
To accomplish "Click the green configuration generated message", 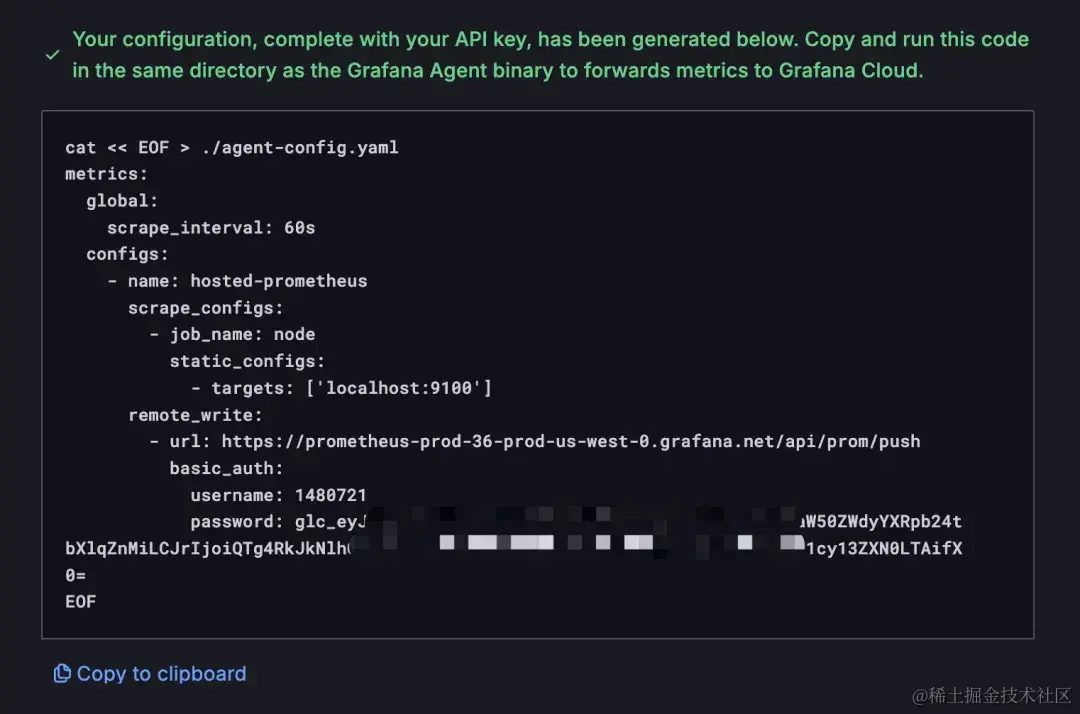I will tap(550, 55).
